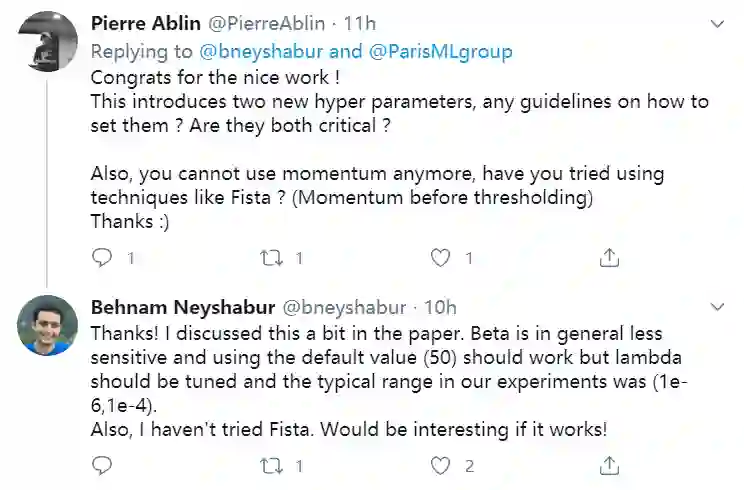
Task: Share Pierre Ablin's tweet
Action: [608, 259]
